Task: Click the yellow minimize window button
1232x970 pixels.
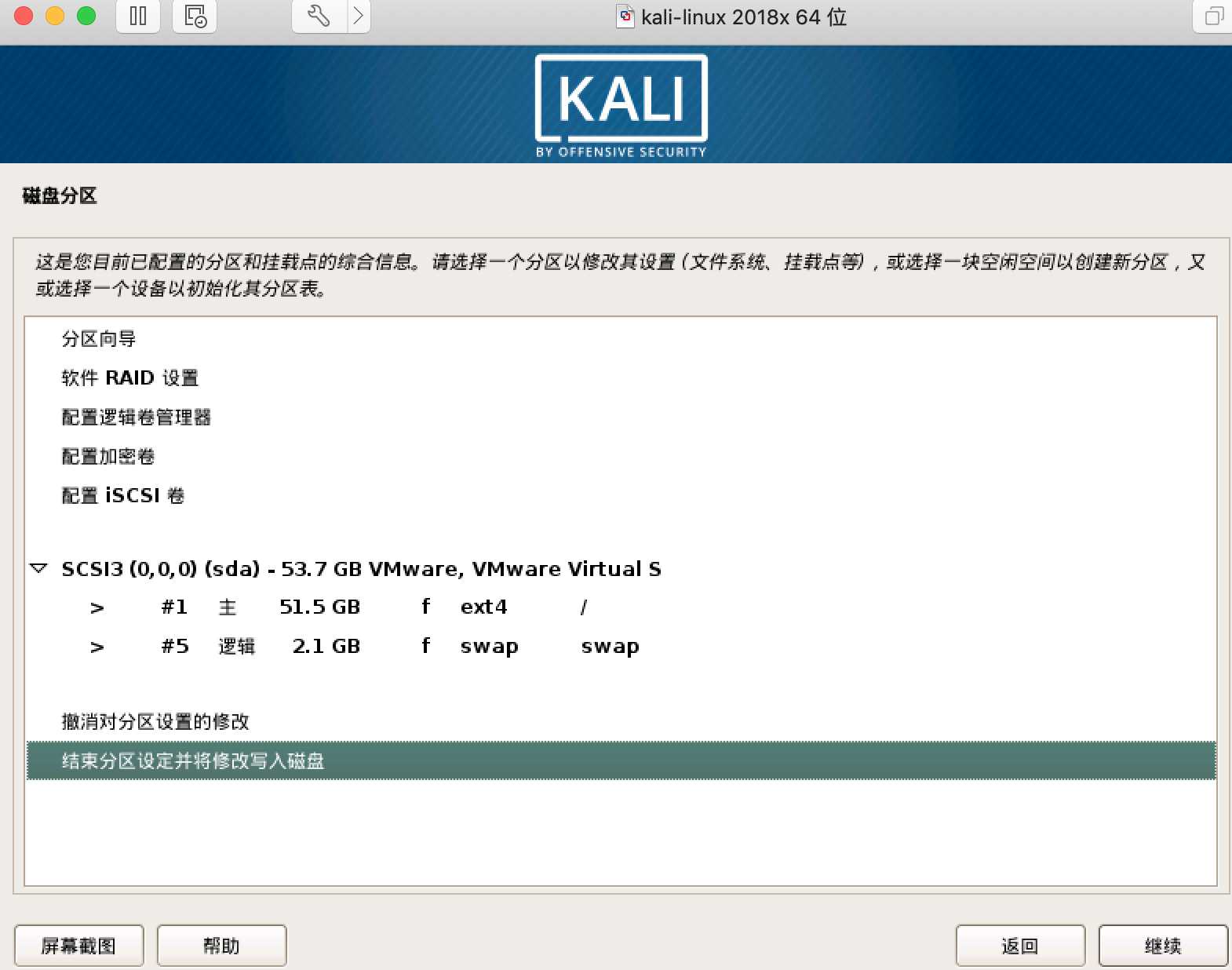Action: [x=55, y=16]
